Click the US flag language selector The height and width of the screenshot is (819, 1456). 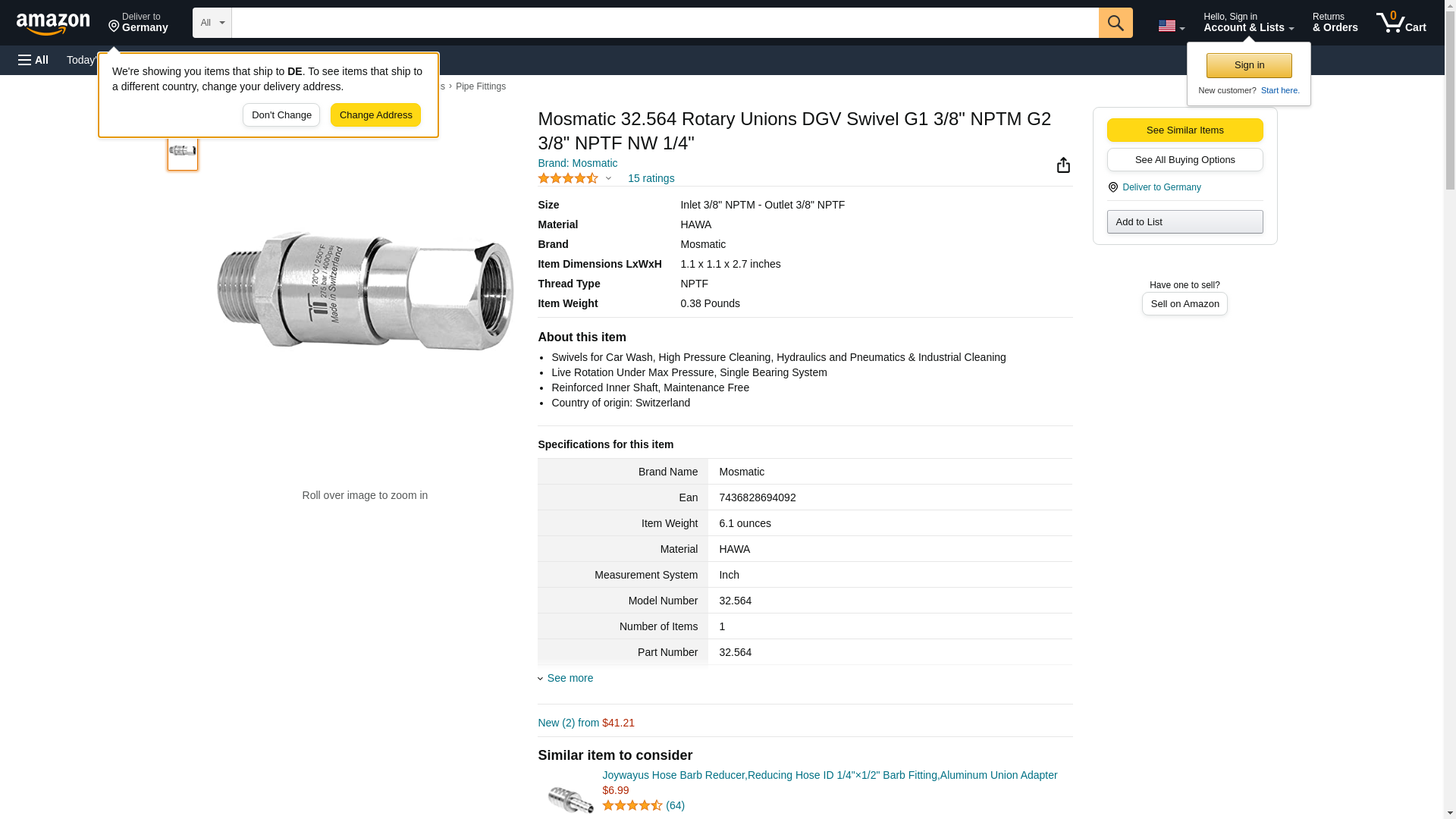point(1171,26)
